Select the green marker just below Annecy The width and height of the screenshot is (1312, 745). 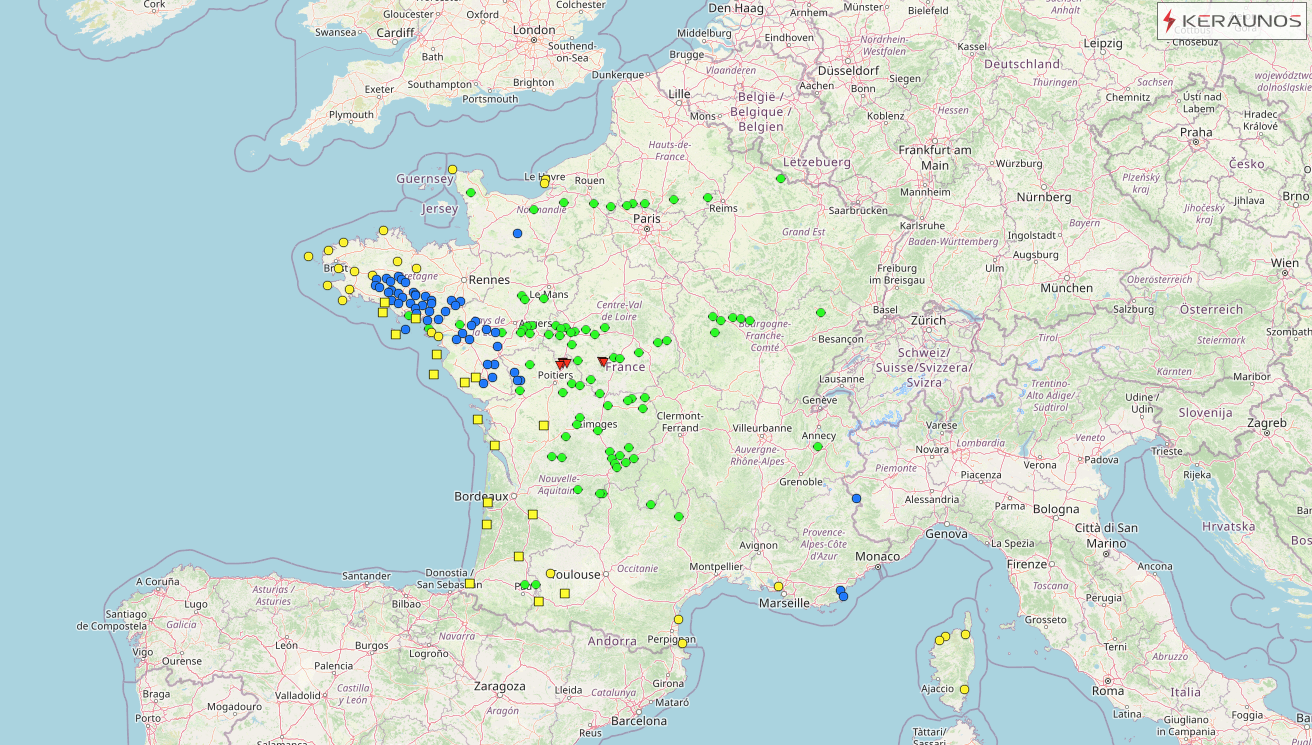[x=817, y=446]
